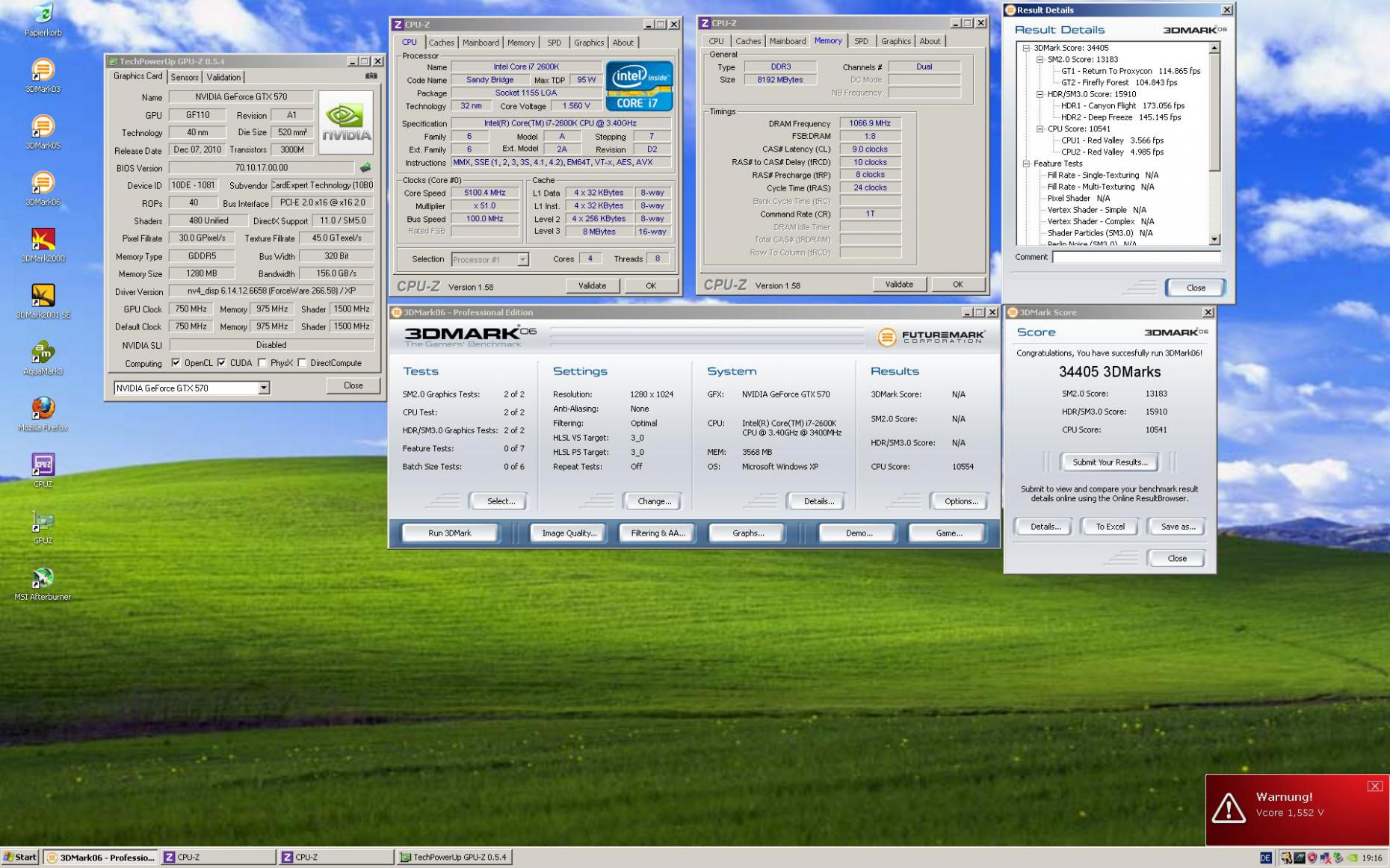1390x868 pixels.
Task: Open the Caches tab in the CPU-Z CPU window
Action: [441, 43]
